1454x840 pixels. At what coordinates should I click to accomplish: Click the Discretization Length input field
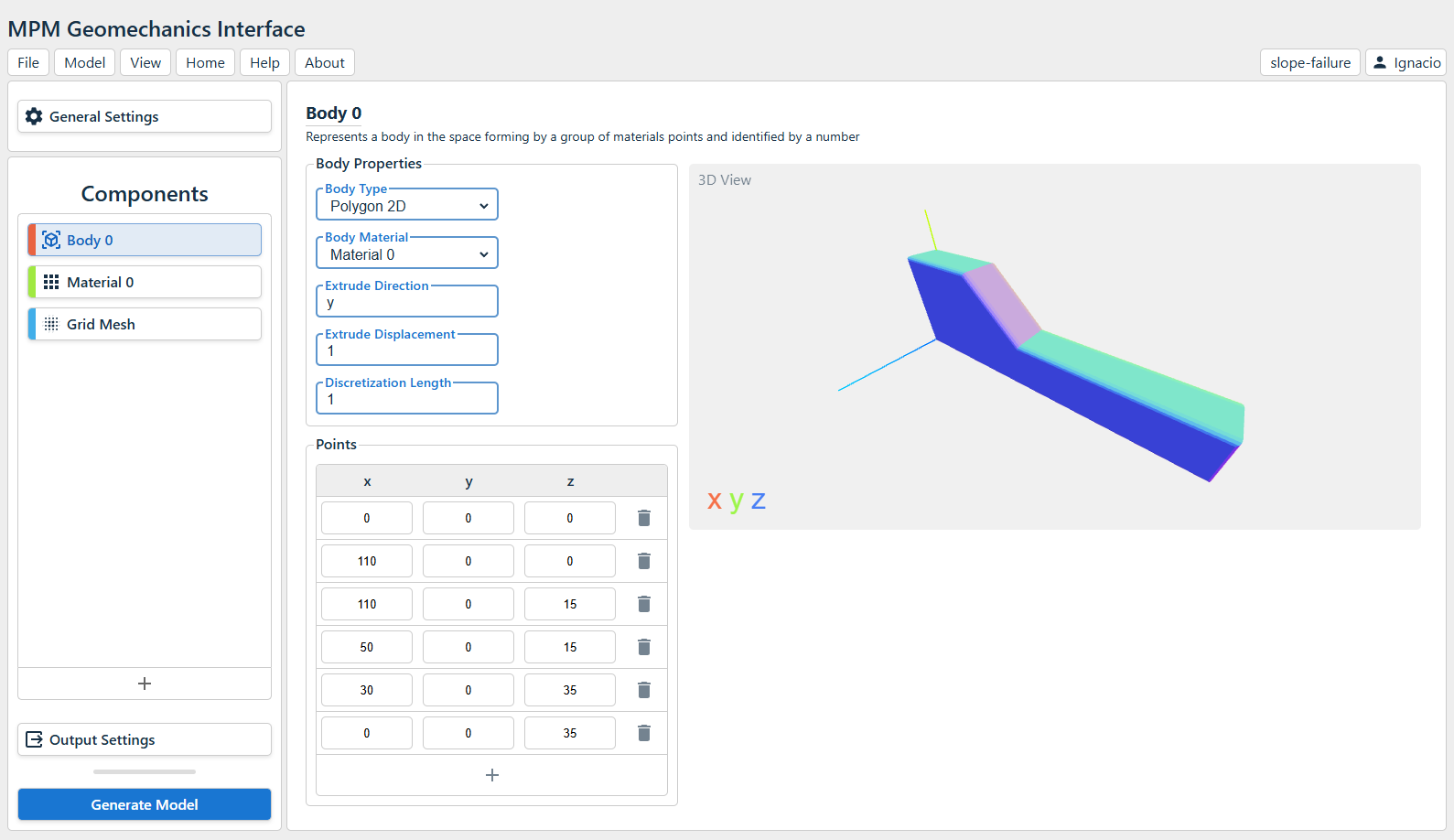click(x=407, y=399)
